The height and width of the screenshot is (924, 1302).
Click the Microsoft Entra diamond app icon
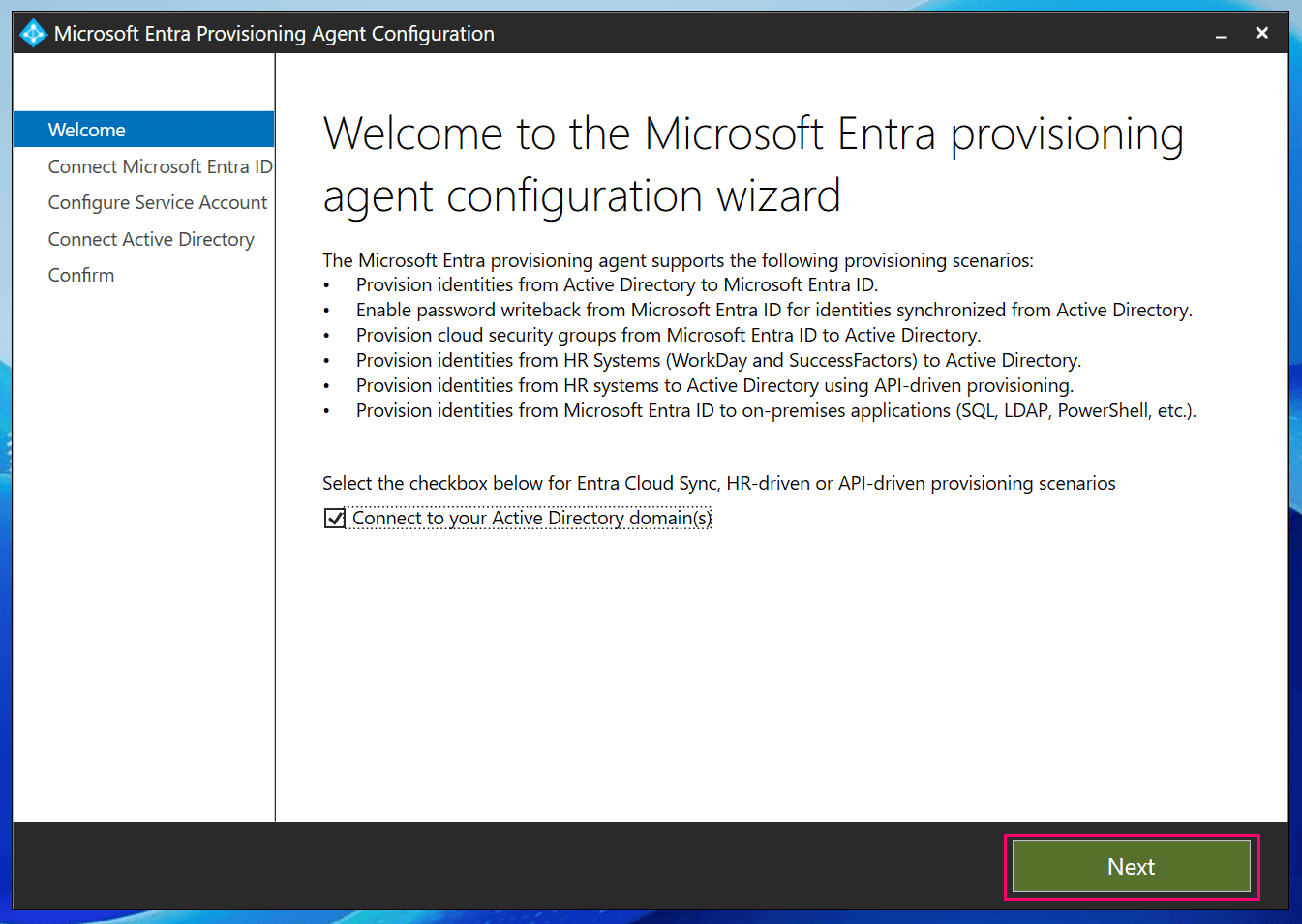(33, 33)
